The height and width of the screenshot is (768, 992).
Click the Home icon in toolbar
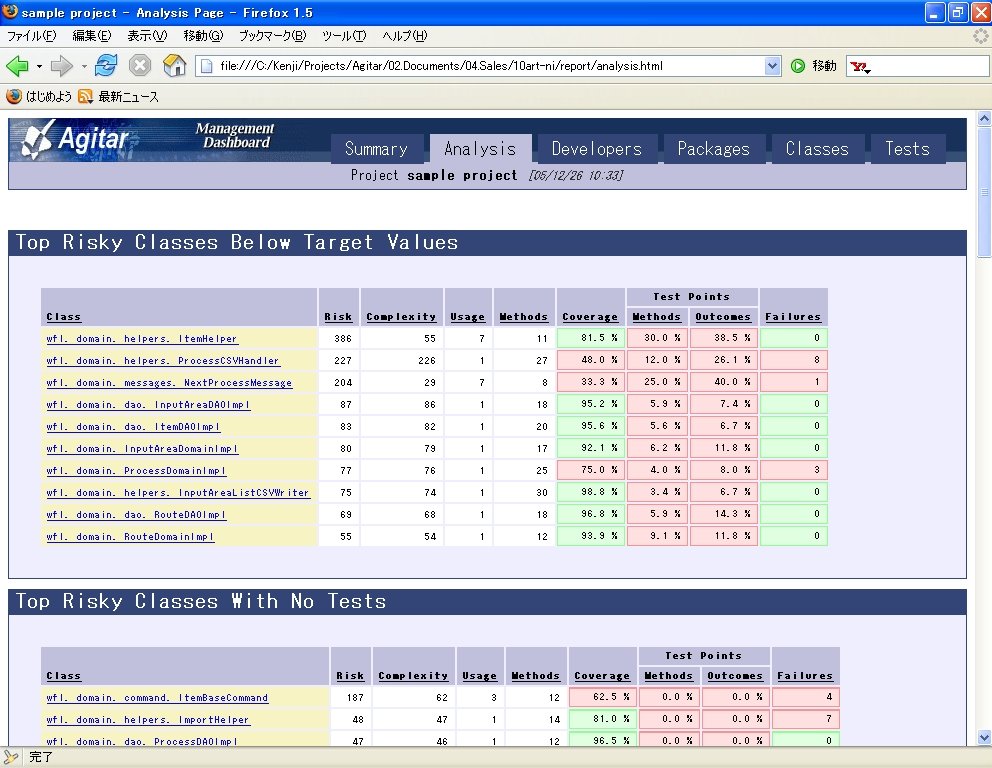[x=175, y=66]
